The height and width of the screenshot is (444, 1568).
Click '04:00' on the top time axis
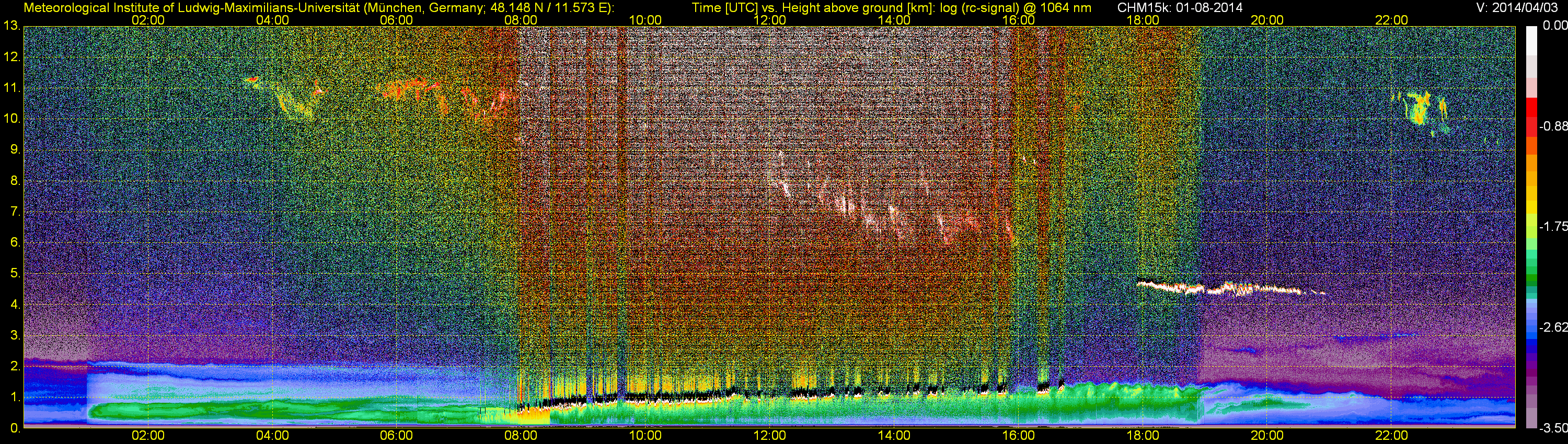[272, 20]
